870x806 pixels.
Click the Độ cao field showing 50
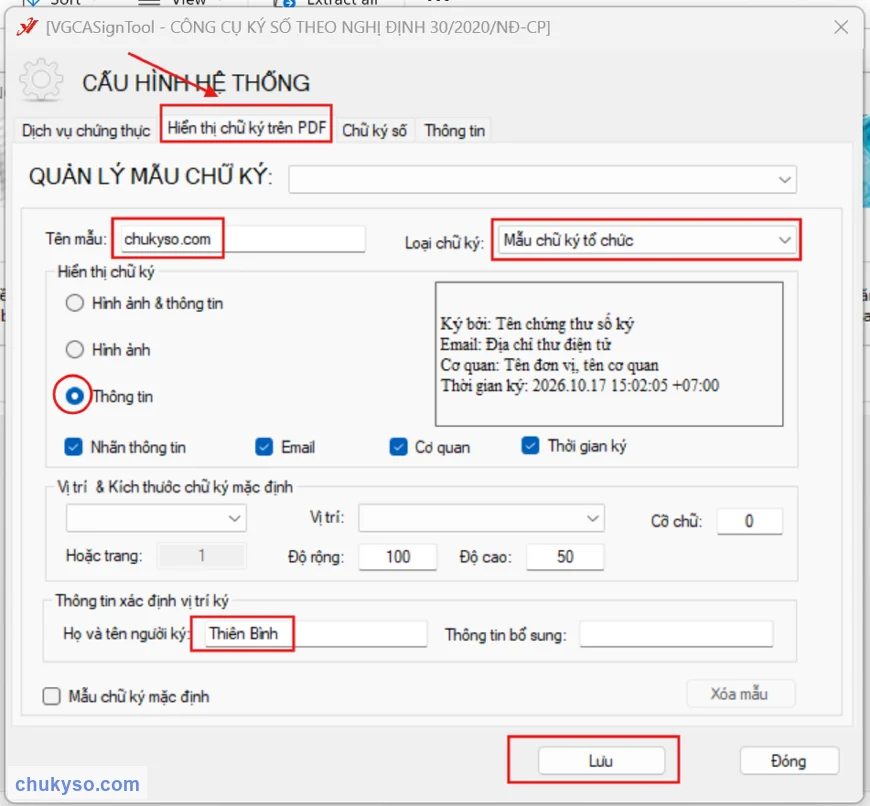(x=565, y=556)
